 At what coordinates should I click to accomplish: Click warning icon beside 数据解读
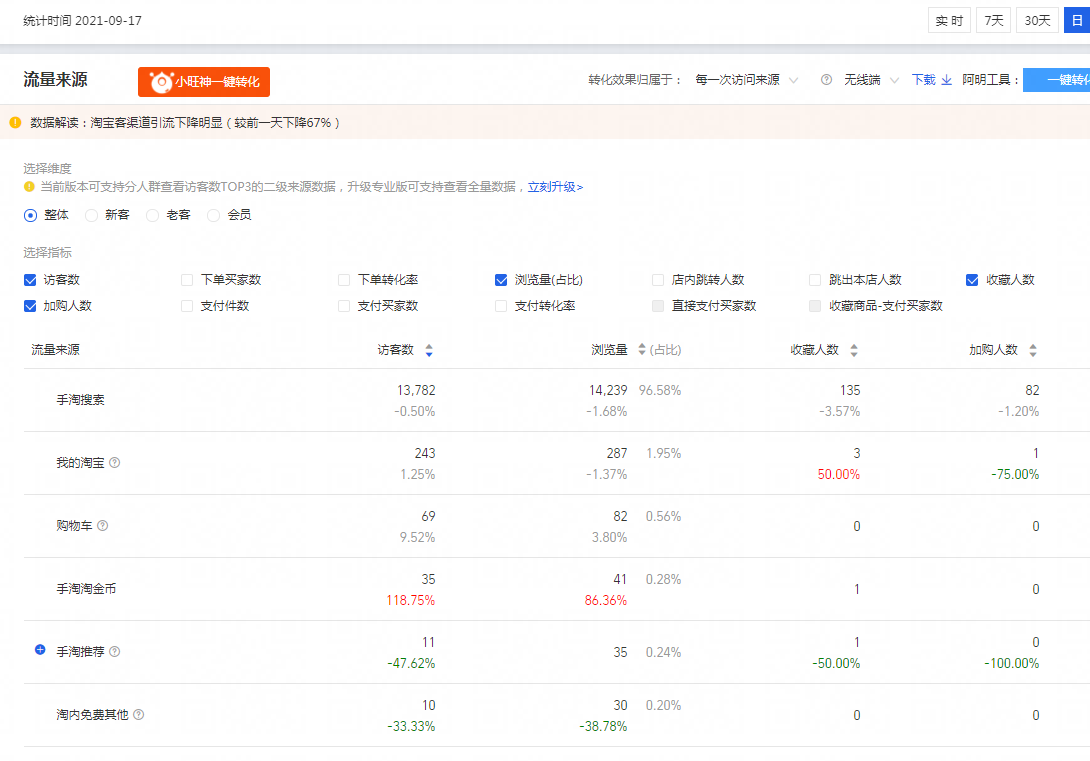(x=15, y=123)
